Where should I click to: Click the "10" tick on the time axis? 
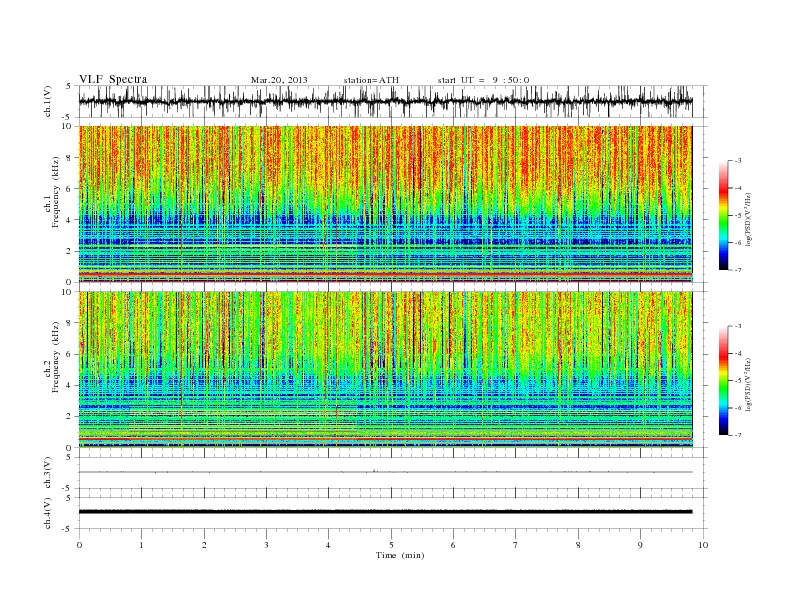pos(703,545)
